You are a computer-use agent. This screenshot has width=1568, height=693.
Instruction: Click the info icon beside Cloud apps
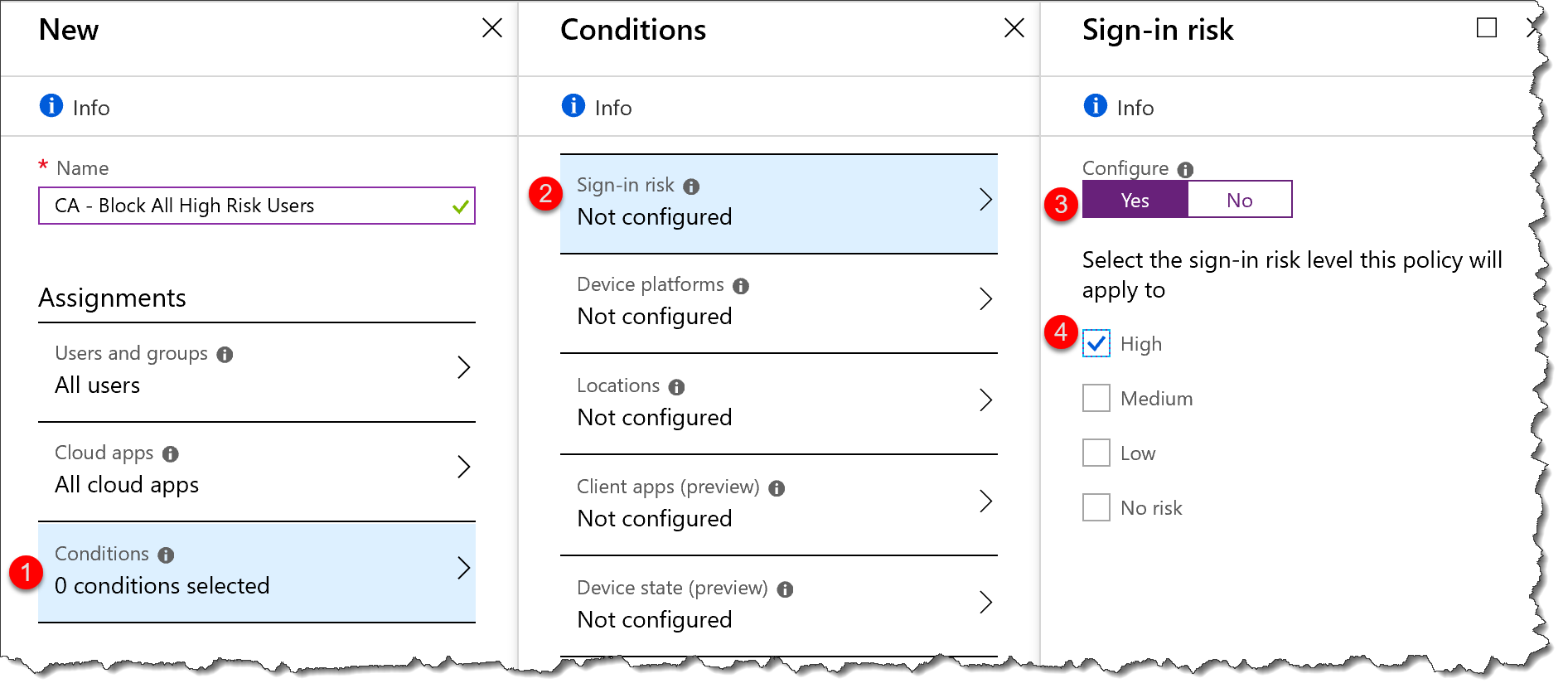[172, 453]
